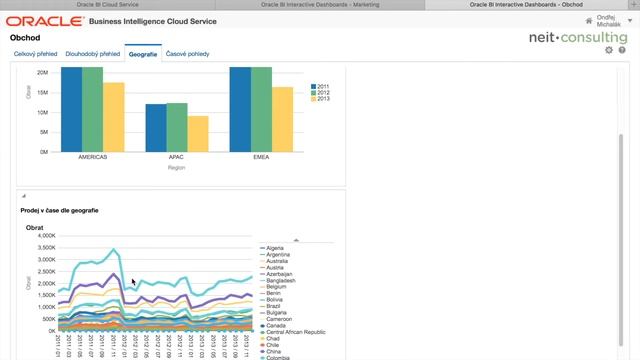
Task: Click the Azerbaijan legend entry
Action: coord(276,274)
